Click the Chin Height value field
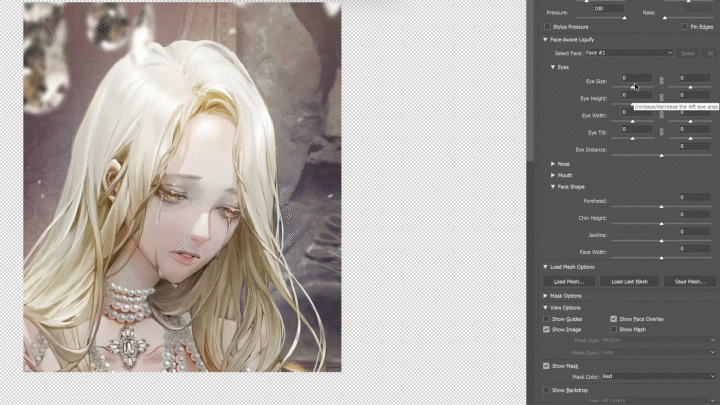The width and height of the screenshot is (720, 405). [694, 214]
